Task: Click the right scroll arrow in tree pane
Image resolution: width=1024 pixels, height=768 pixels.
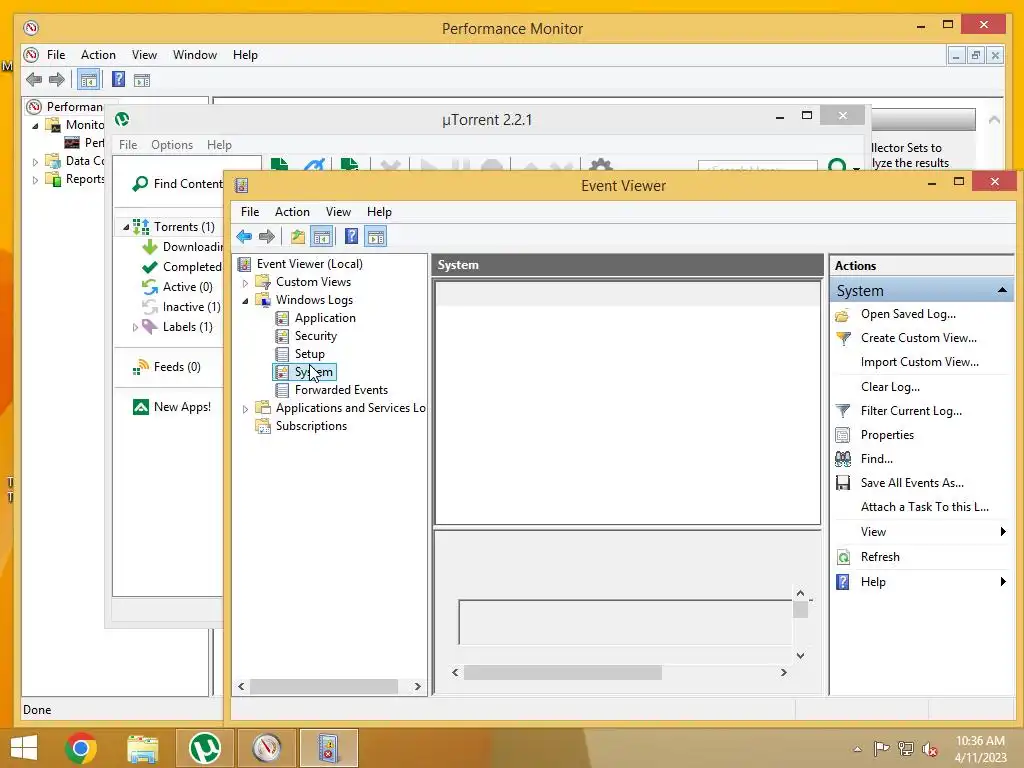Action: coord(417,686)
